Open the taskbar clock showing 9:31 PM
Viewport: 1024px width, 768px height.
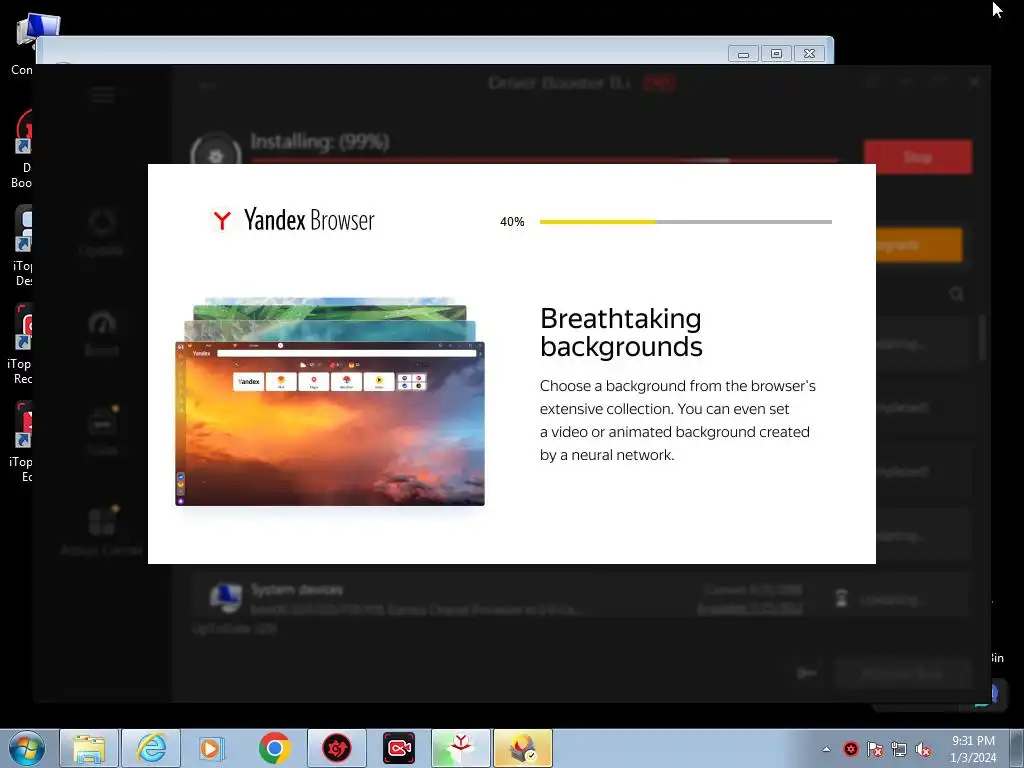[973, 749]
